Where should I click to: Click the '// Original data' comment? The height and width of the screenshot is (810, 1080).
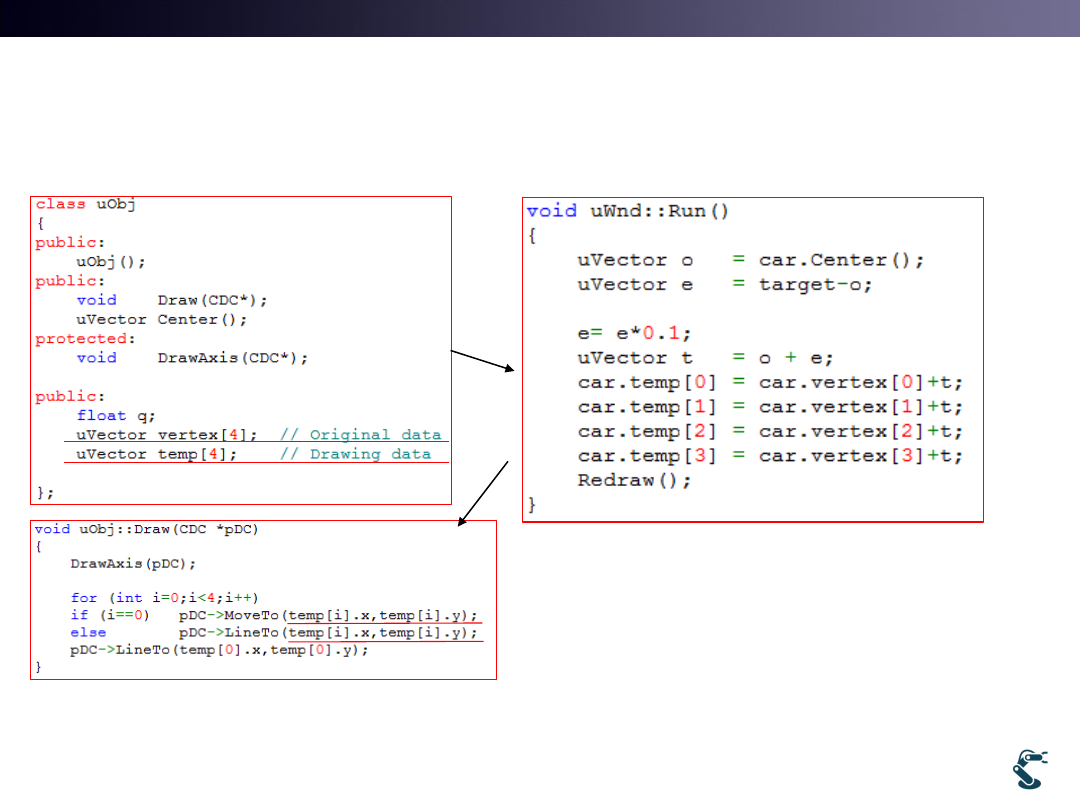[360, 435]
